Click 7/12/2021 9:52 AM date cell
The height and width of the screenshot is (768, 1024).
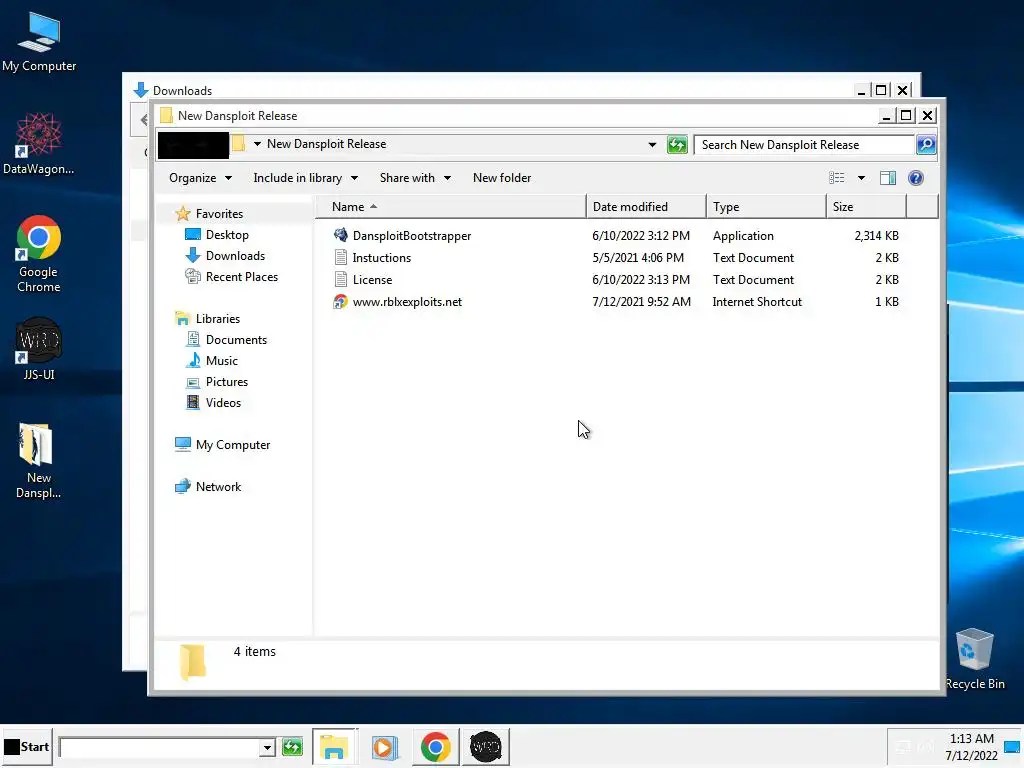click(641, 302)
